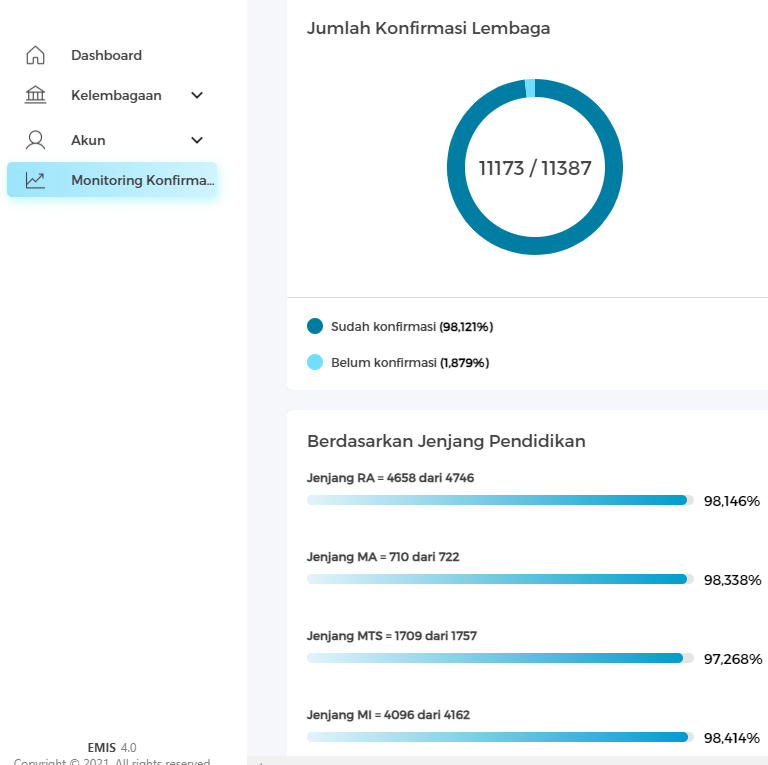Click the Jumlah Konfirmasi Lembaga heading
This screenshot has height=765, width=768.
tap(429, 28)
